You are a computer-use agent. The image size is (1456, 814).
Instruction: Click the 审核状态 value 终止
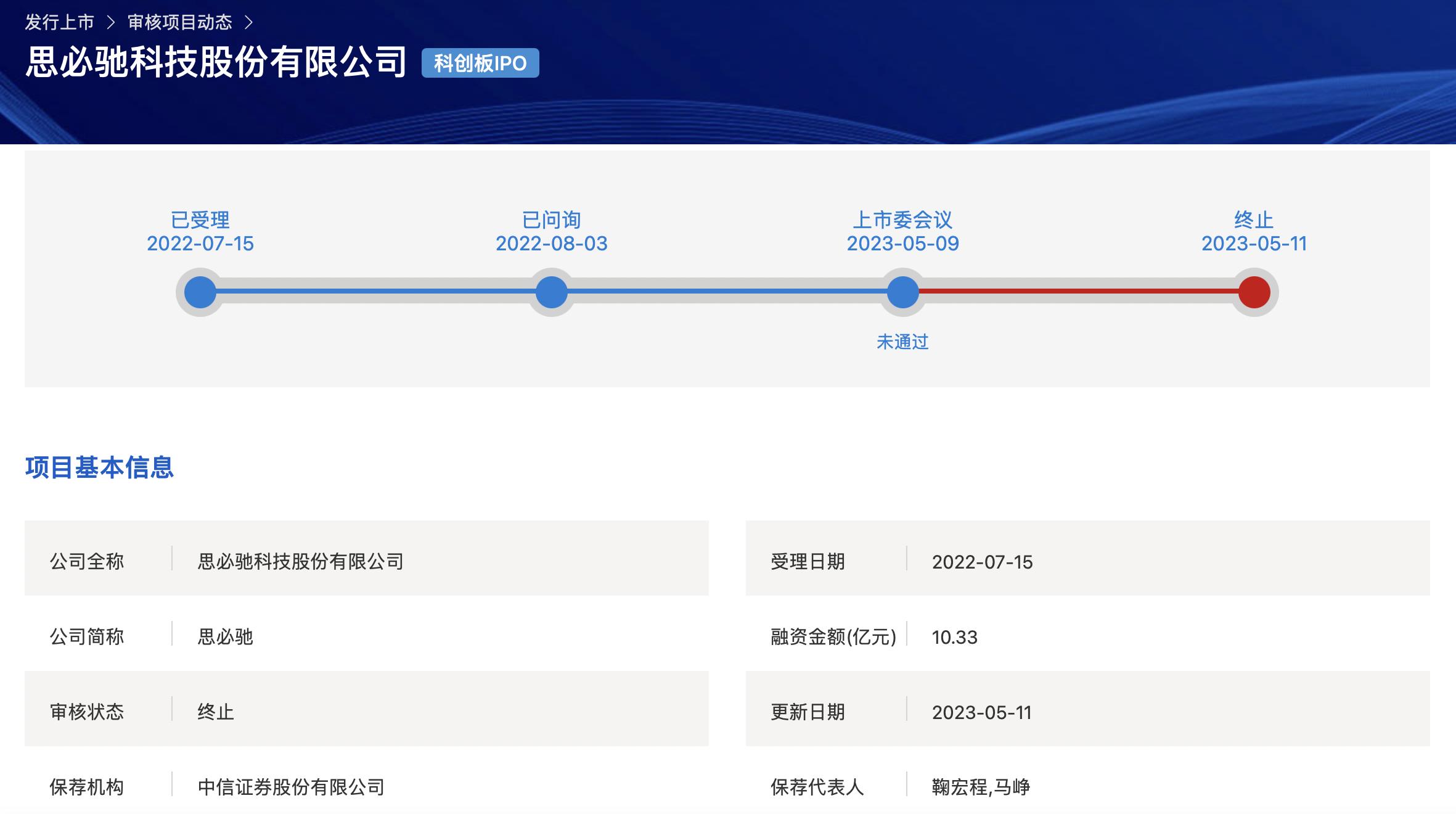click(216, 712)
